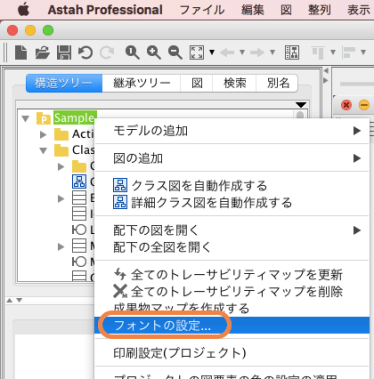The image size is (374, 379).
Task: Choose 詳細クラス図を自動作成する
Action: [x=232, y=203]
